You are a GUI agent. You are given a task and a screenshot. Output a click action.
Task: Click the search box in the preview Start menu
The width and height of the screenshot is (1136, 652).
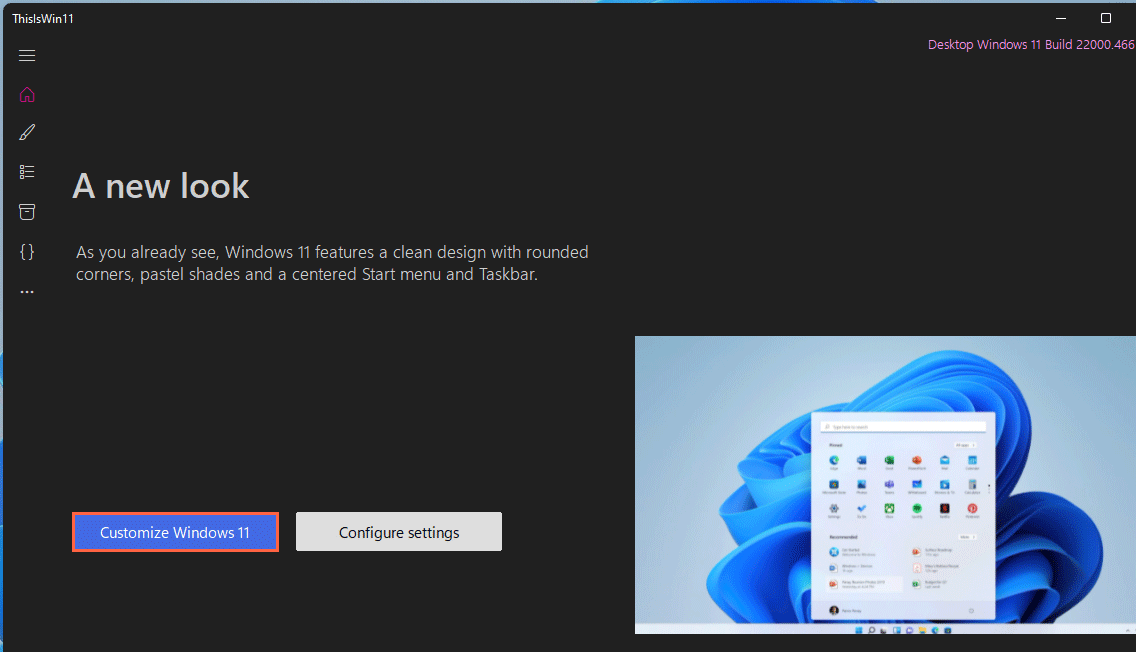click(903, 427)
